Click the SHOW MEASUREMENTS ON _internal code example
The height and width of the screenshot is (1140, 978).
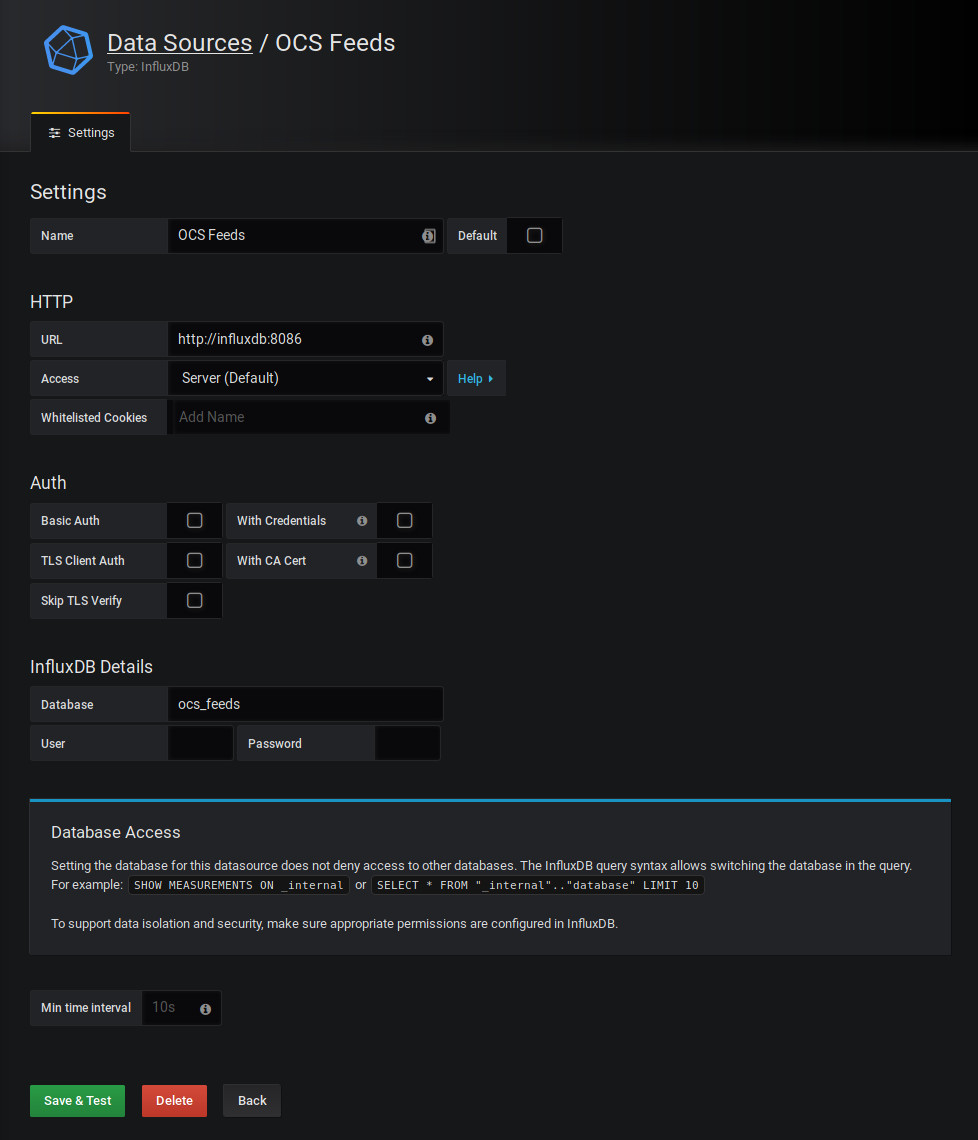[x=239, y=886]
